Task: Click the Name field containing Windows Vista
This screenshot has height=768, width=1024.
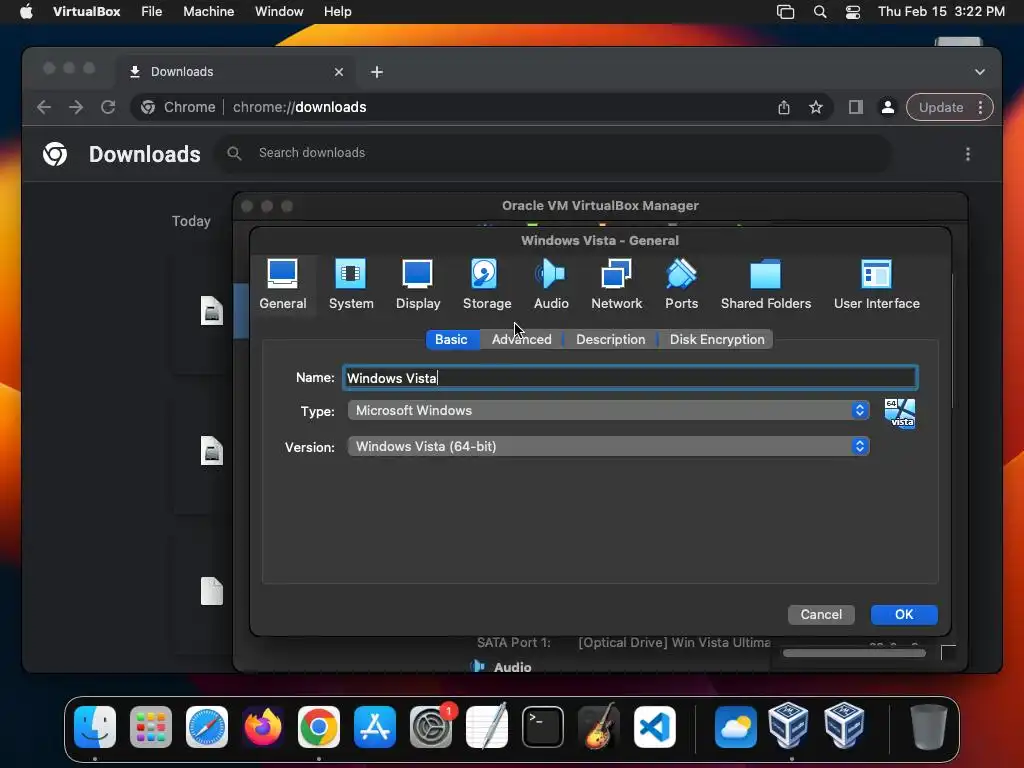Action: click(x=630, y=377)
